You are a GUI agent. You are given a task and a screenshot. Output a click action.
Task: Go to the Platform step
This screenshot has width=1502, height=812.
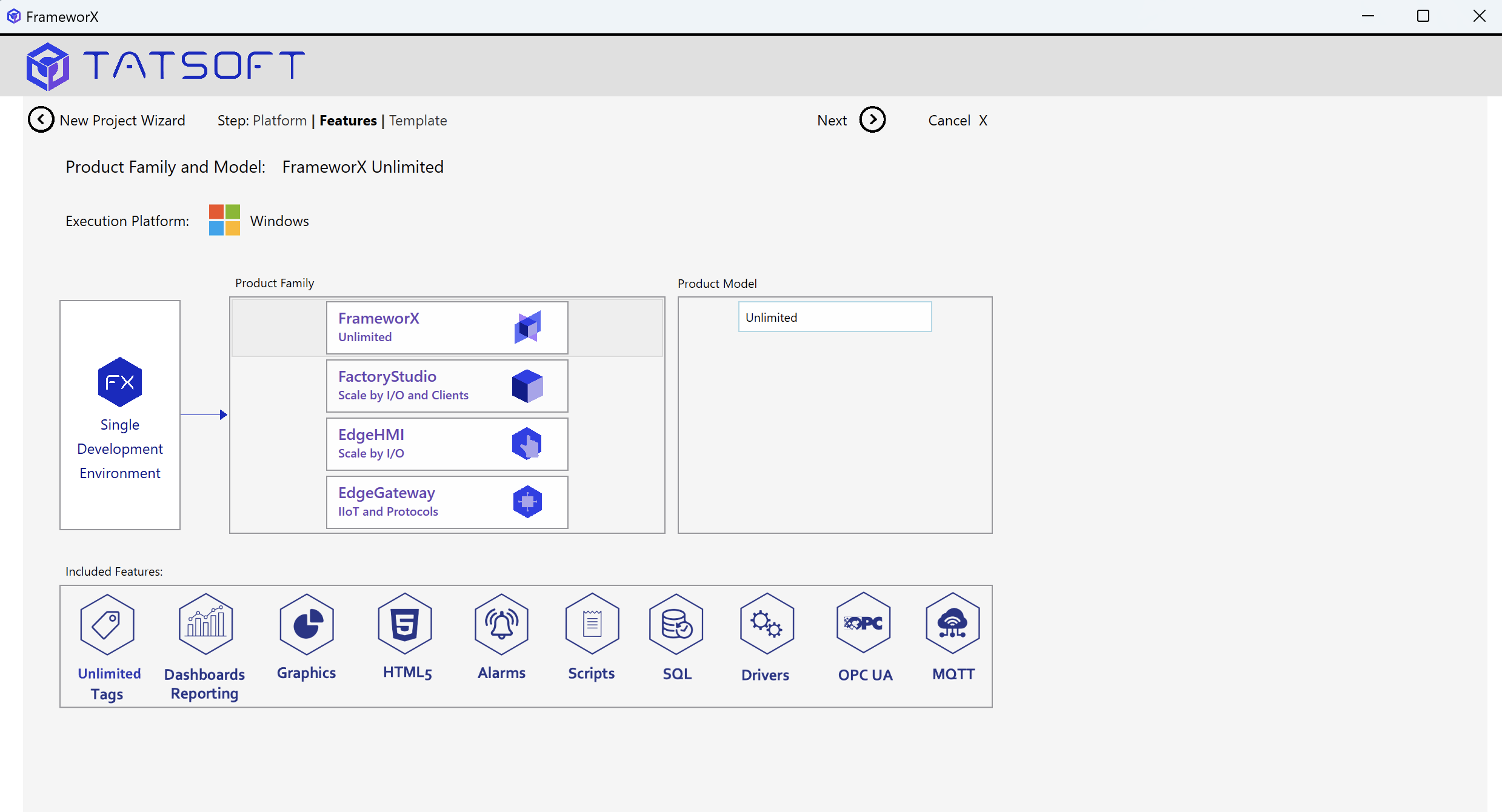280,121
